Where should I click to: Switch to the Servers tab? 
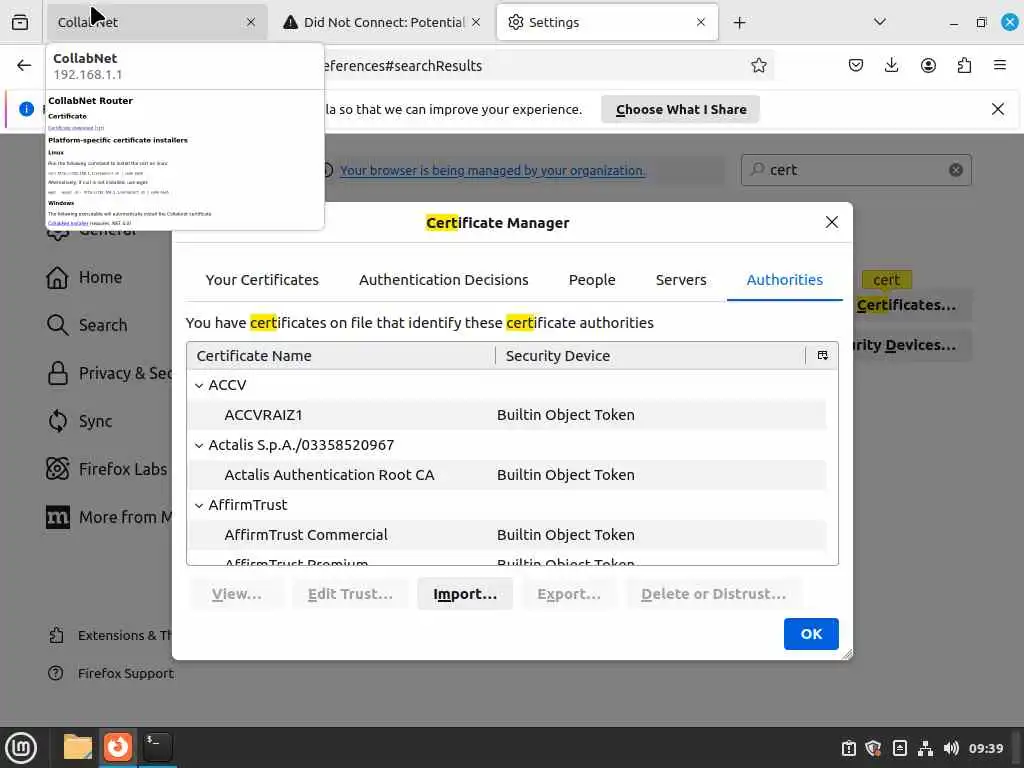(680, 280)
